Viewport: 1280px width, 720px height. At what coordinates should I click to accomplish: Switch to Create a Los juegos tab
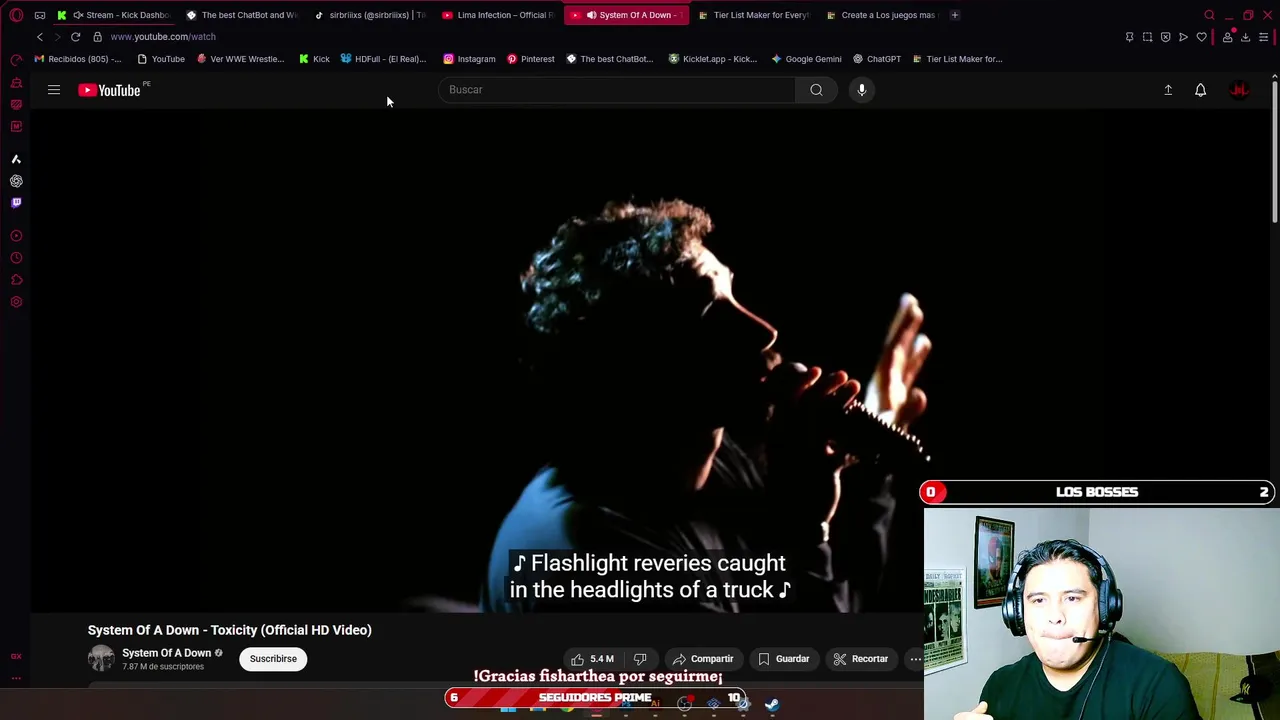(x=881, y=15)
